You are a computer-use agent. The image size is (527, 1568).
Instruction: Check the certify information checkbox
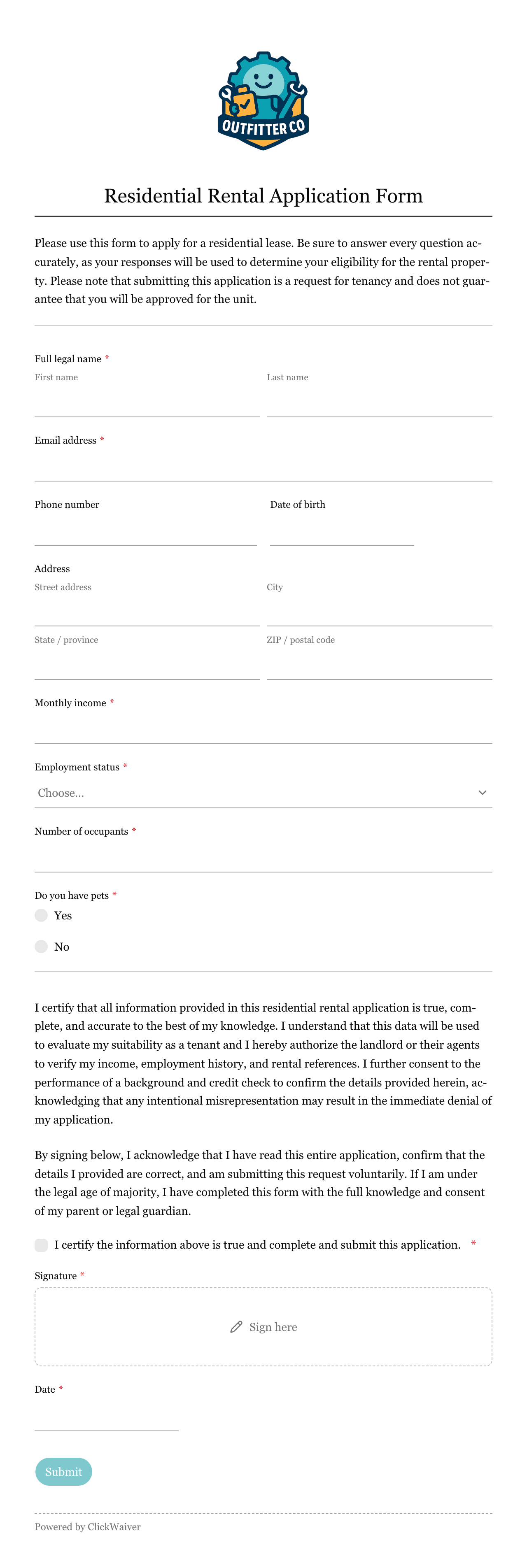click(x=42, y=1245)
